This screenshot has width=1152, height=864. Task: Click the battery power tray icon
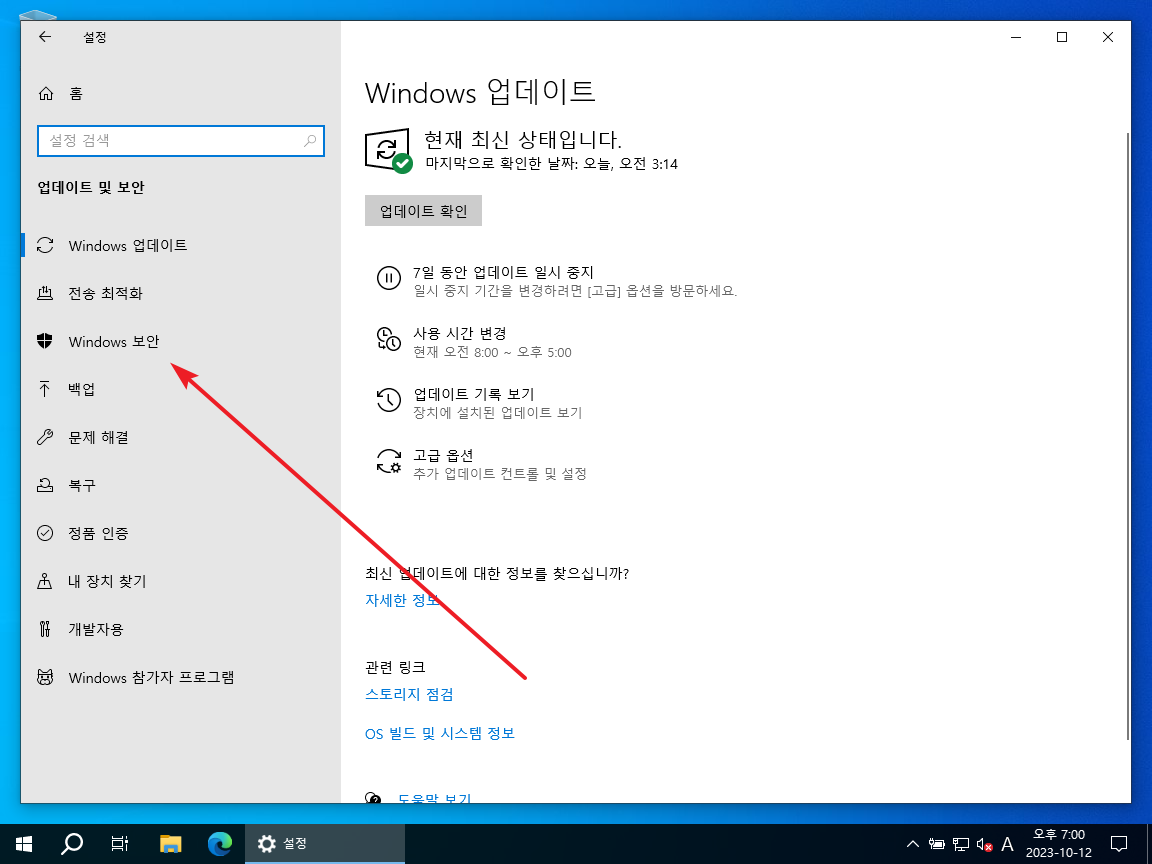(x=936, y=844)
